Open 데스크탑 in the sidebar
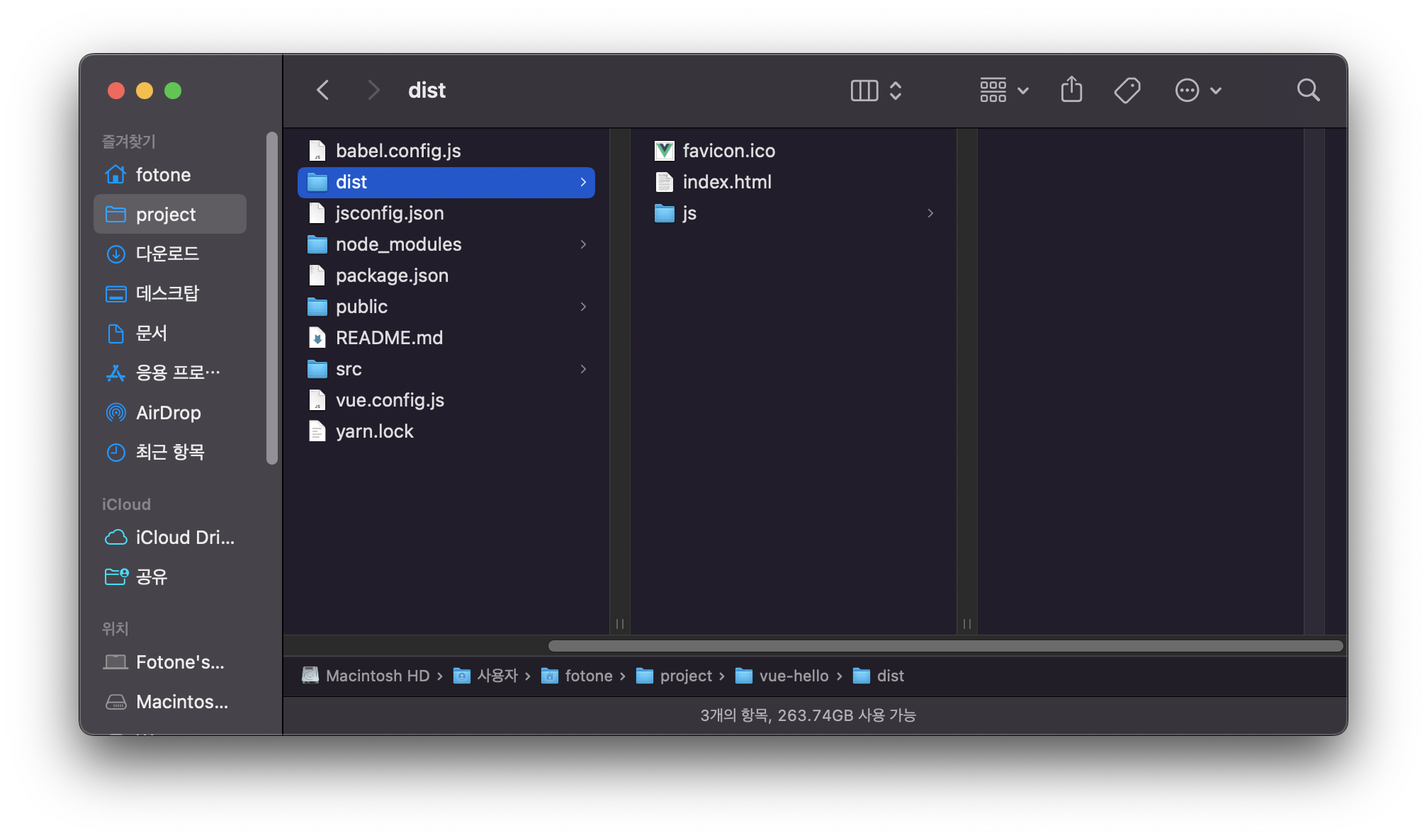 170,293
